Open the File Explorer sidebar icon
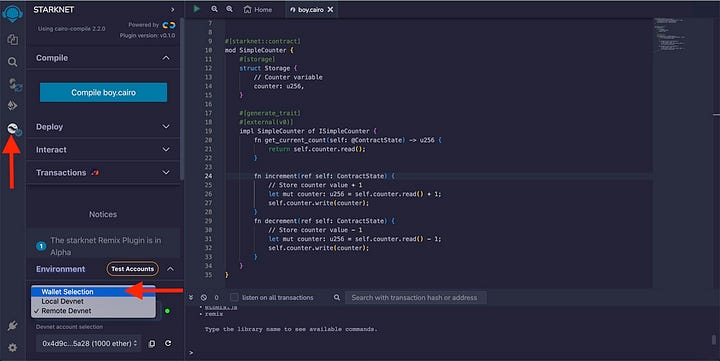Image resolution: width=720 pixels, height=361 pixels. click(12, 39)
